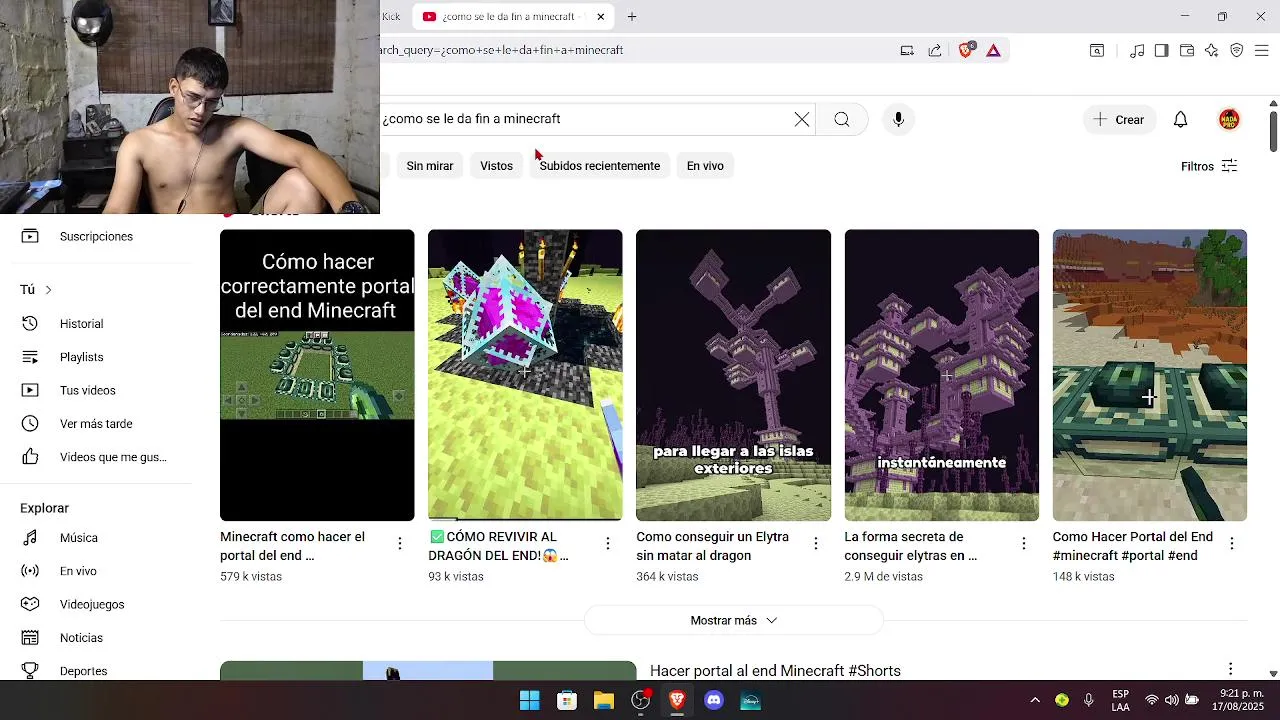Expand shorts shelf with Mostrar más
Image resolution: width=1280 pixels, height=720 pixels.
point(733,621)
